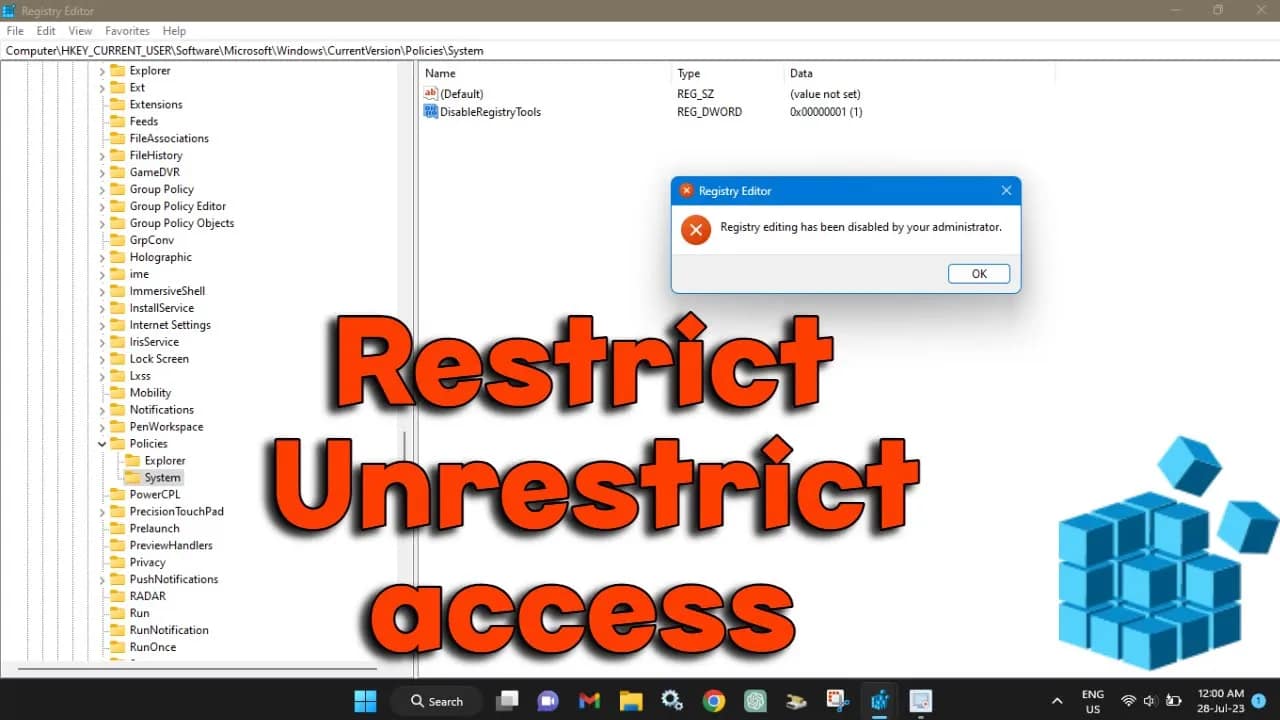The image size is (1280, 720).
Task: Click the Wi-Fi icon in system tray
Action: 1129,701
